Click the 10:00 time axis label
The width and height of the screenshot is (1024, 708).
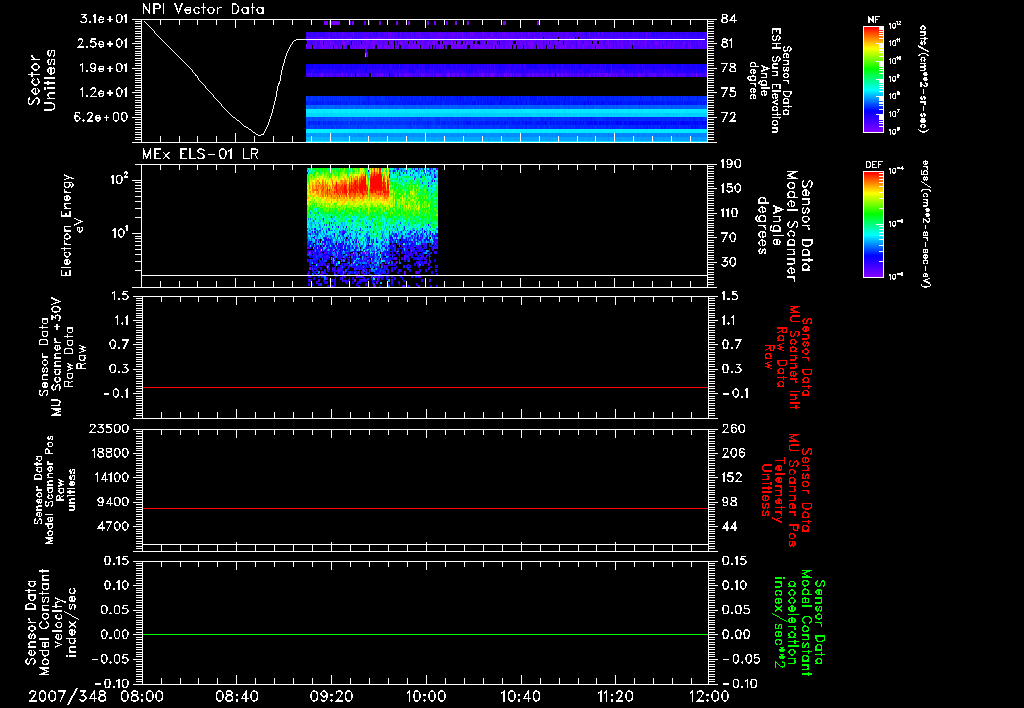tap(426, 696)
